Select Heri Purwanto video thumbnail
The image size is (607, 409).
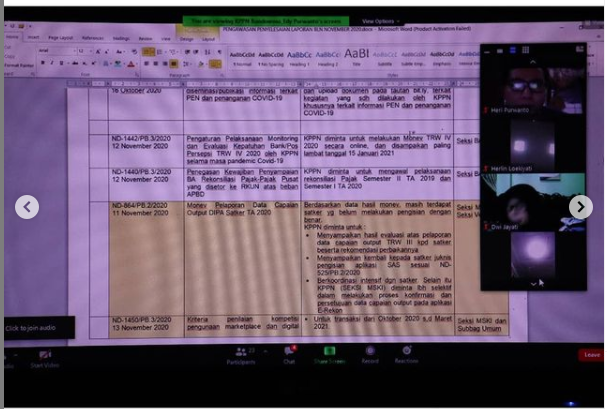(533, 91)
